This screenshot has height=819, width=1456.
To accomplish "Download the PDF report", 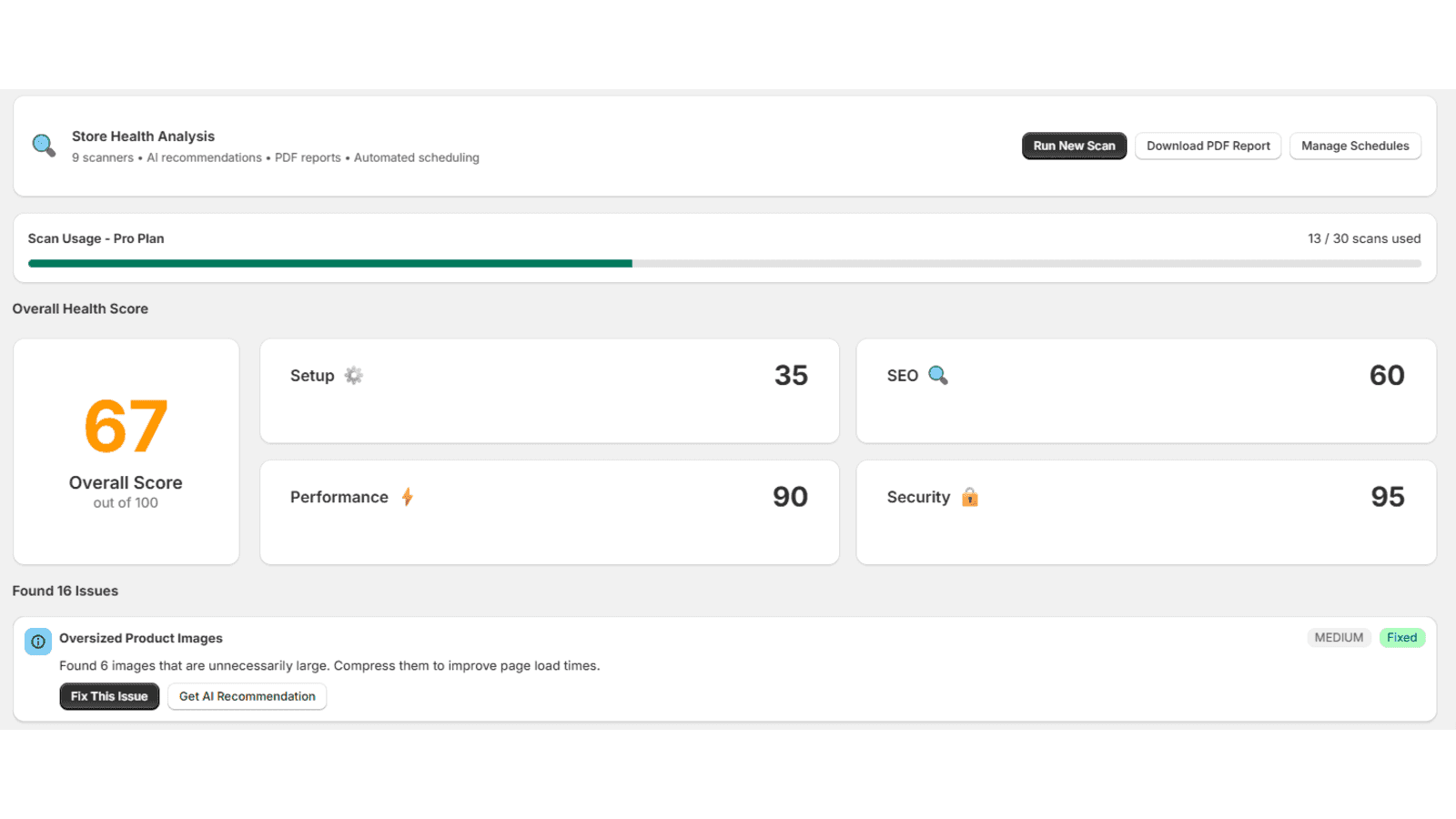I will [1208, 146].
